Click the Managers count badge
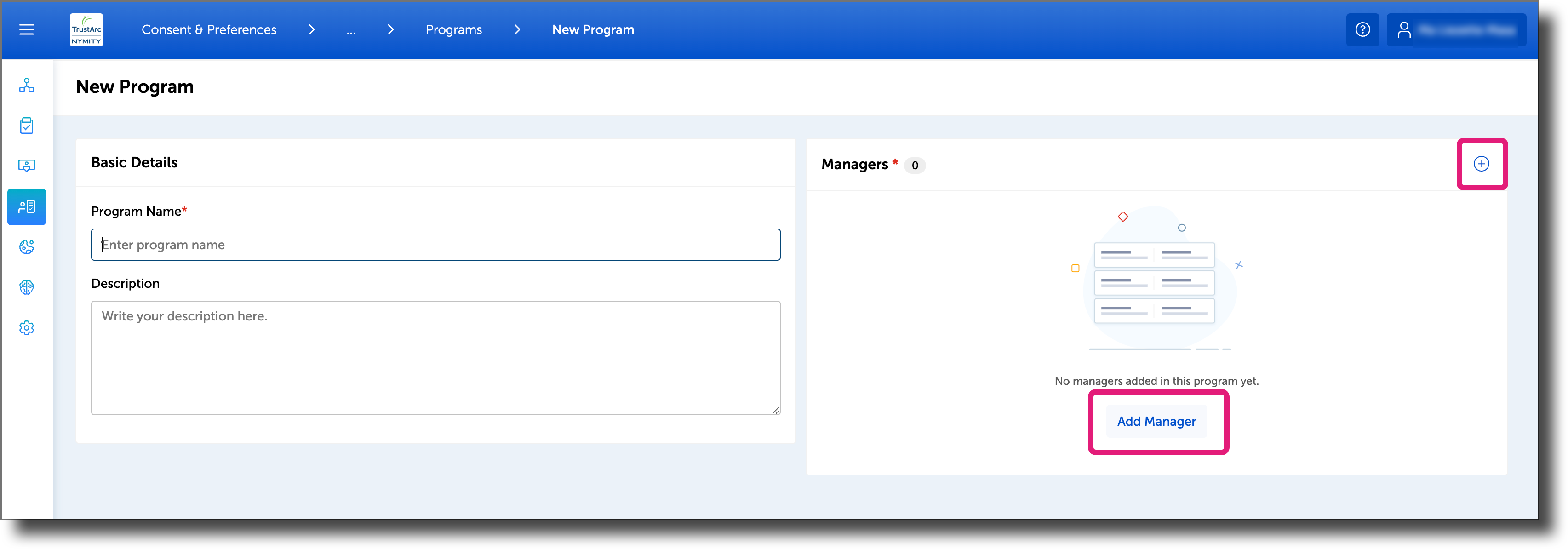This screenshot has width=1568, height=549. click(914, 166)
